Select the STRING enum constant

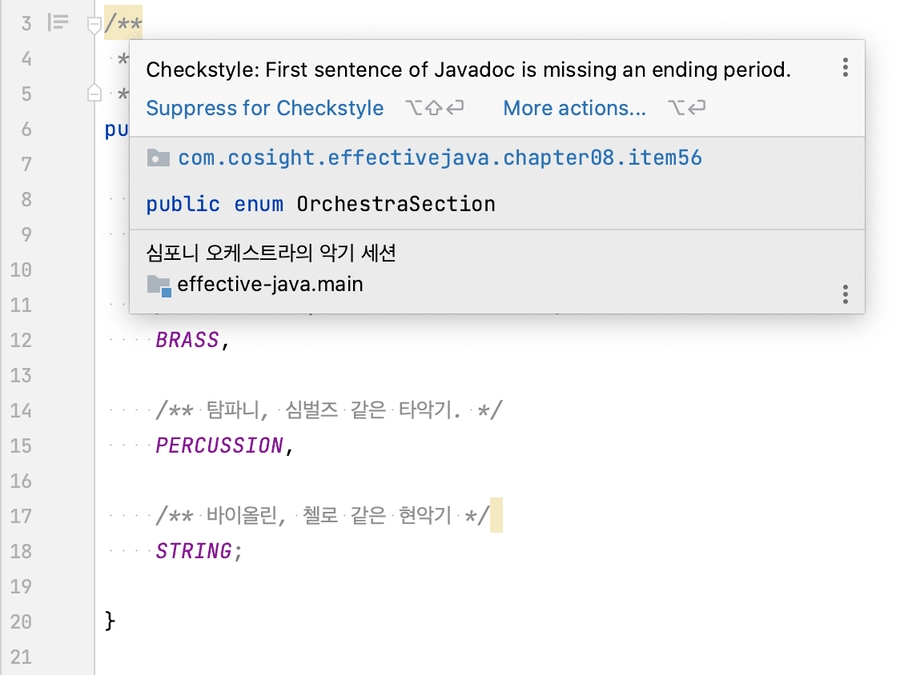pyautogui.click(x=193, y=550)
